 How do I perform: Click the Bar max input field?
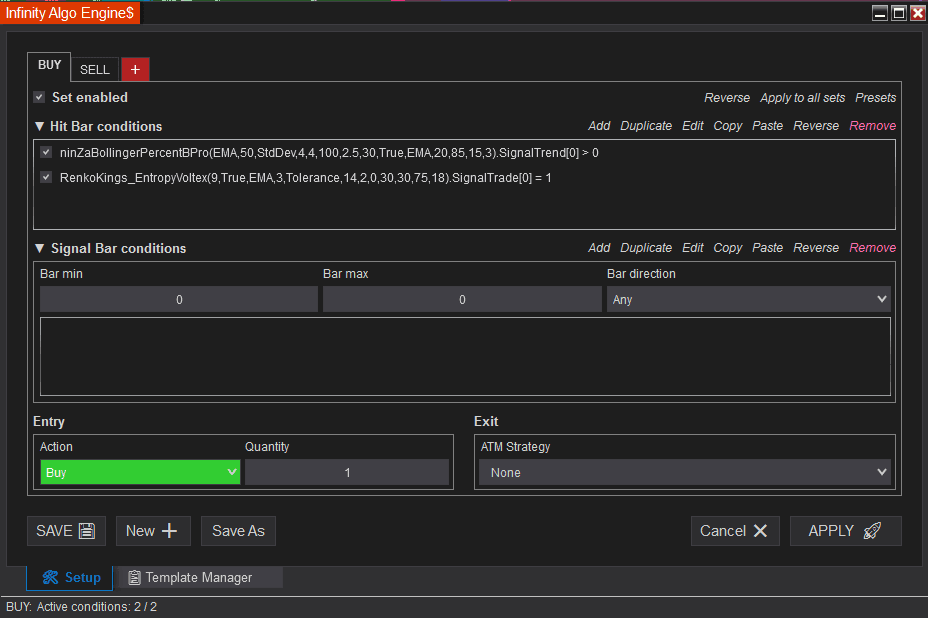coord(462,300)
